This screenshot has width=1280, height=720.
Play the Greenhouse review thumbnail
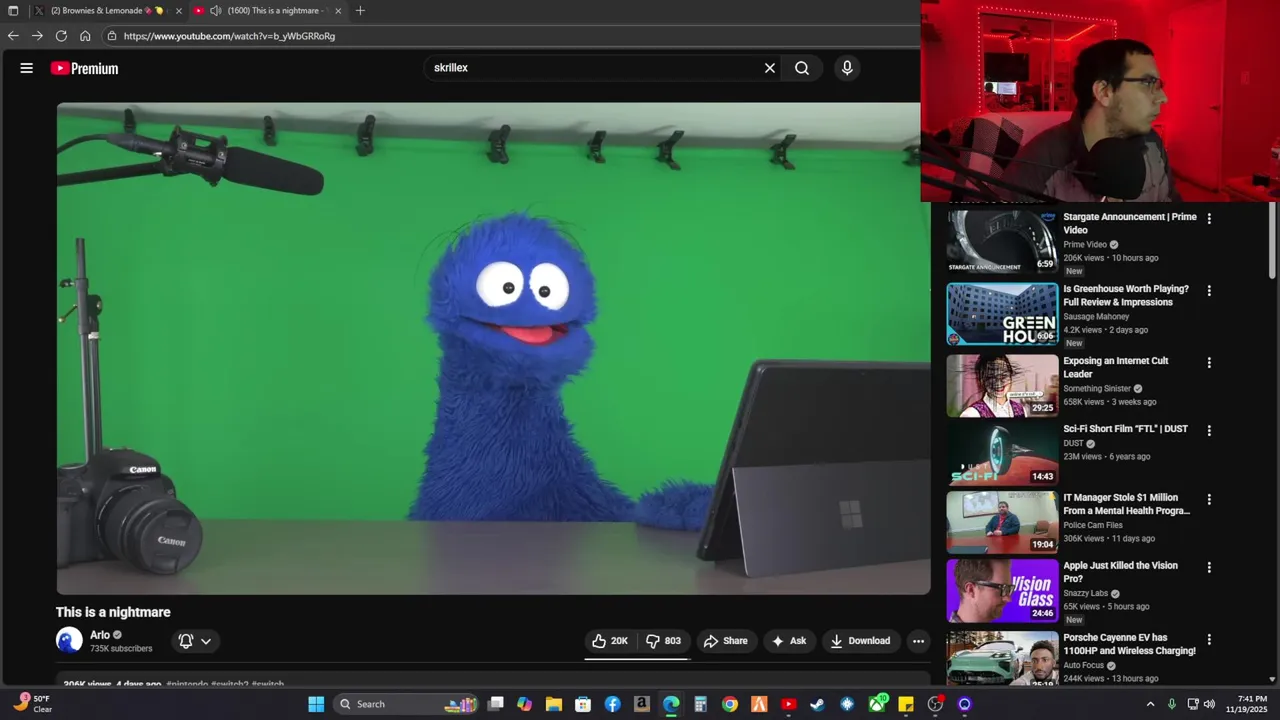[x=1002, y=314]
